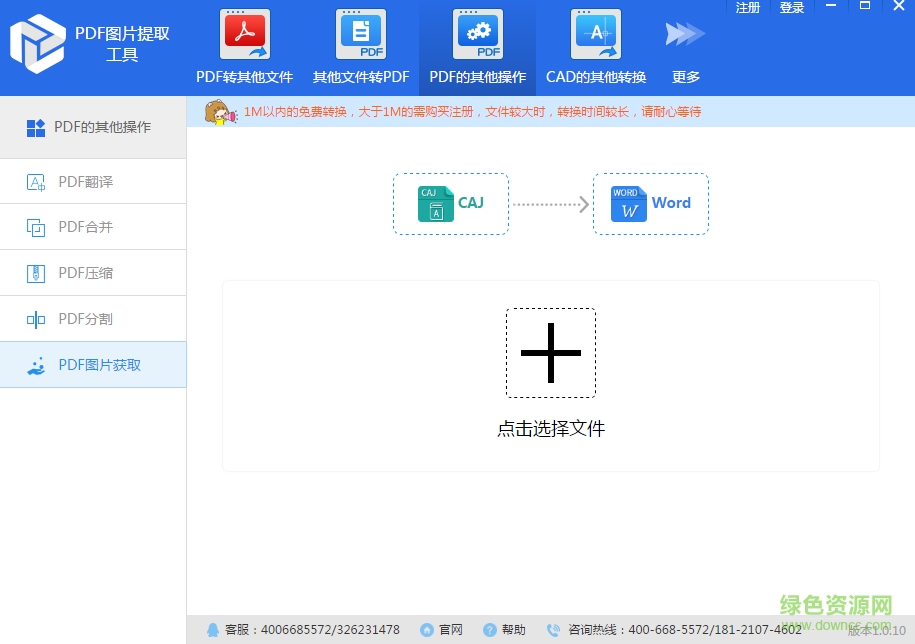The image size is (915, 644).
Task: Open the 其他文件转PDF tool icon
Action: click(x=360, y=33)
